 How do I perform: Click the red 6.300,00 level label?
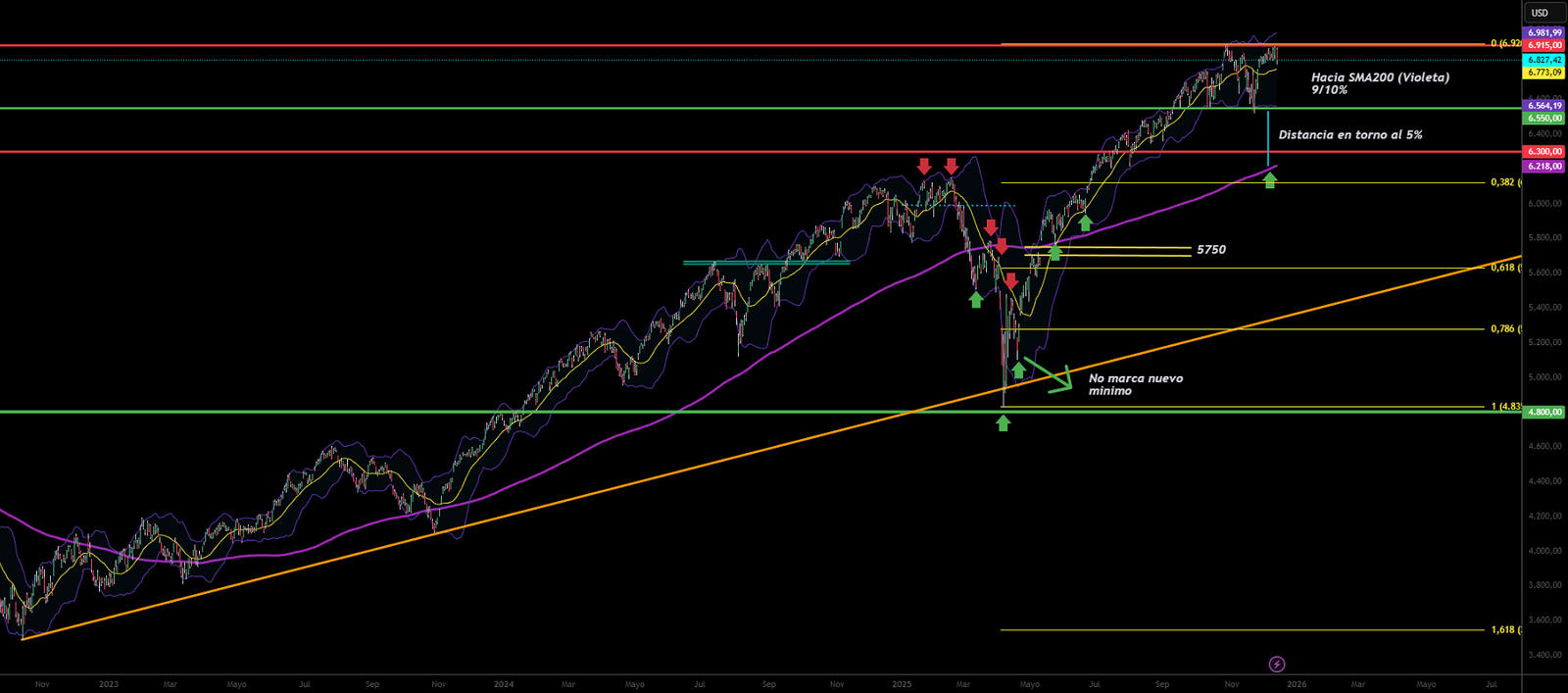click(1544, 152)
